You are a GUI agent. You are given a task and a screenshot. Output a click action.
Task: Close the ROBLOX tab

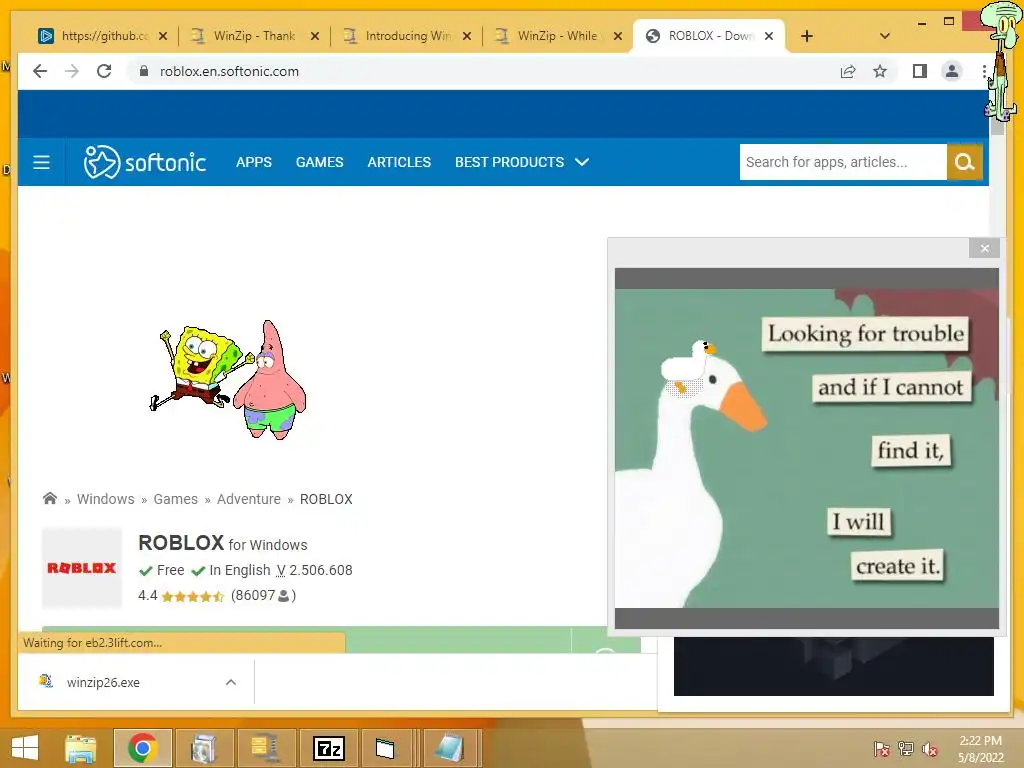769,36
